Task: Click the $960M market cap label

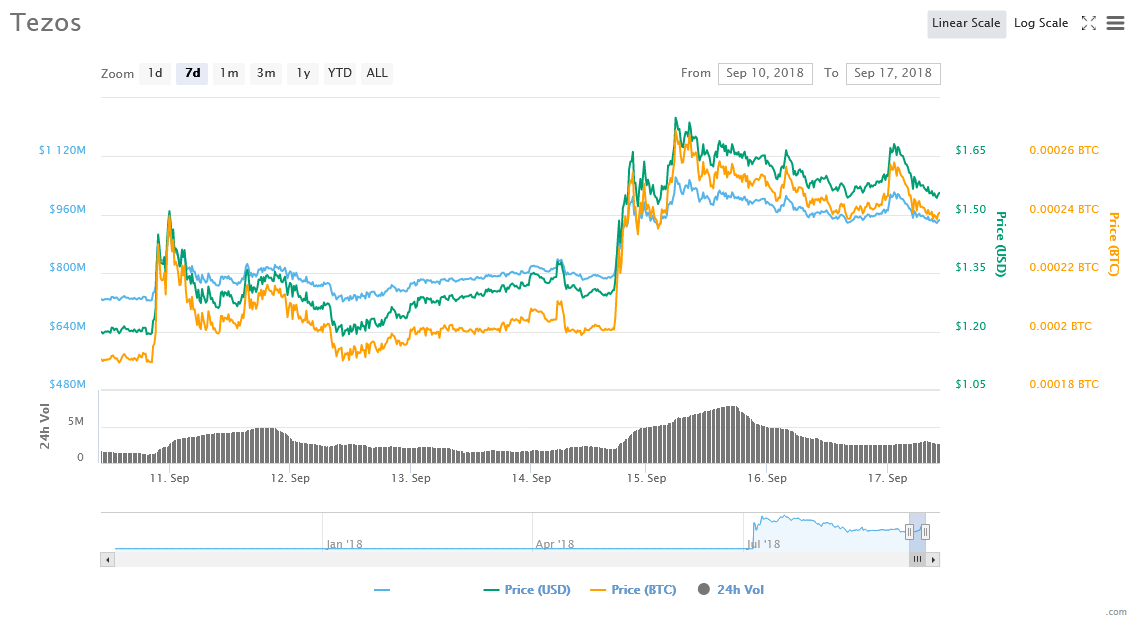Action: [67, 210]
